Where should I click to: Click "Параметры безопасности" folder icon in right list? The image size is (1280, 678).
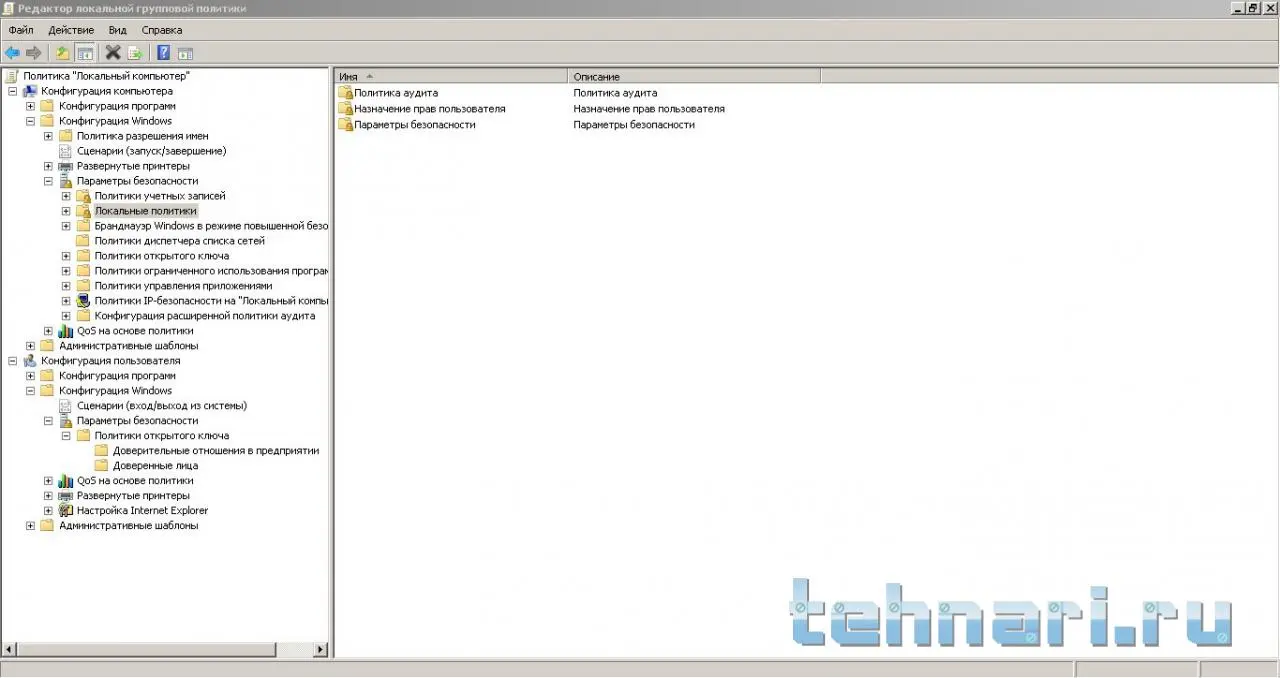(x=346, y=125)
